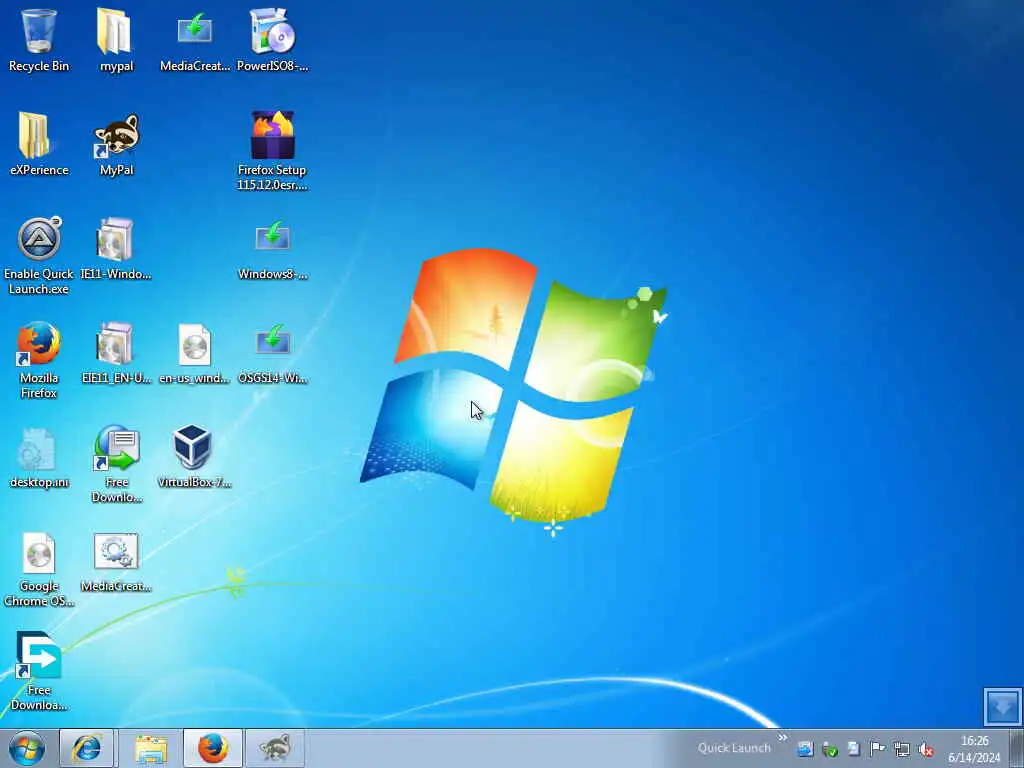Select MediaCreat... icon with gears
This screenshot has height=768, width=1024.
pos(116,561)
